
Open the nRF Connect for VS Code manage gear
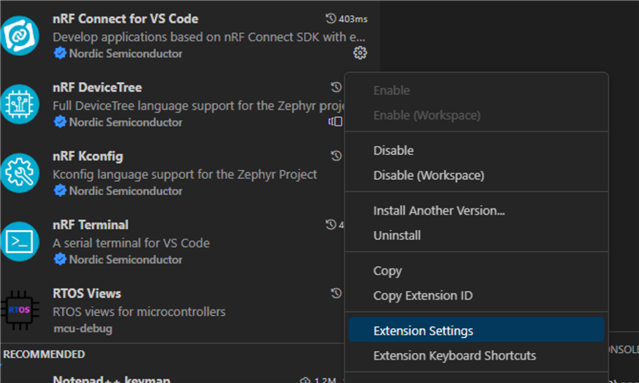[x=360, y=53]
